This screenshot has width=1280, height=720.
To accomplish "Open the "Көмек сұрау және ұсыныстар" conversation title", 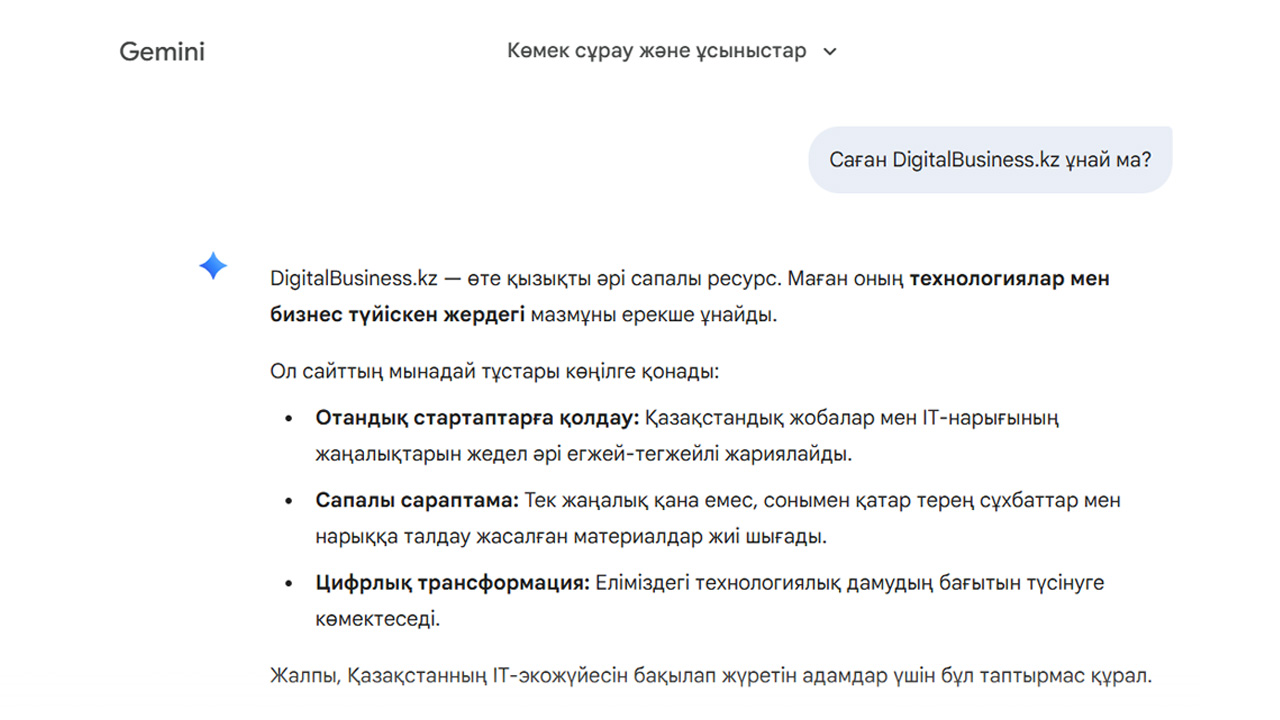I will coord(656,51).
